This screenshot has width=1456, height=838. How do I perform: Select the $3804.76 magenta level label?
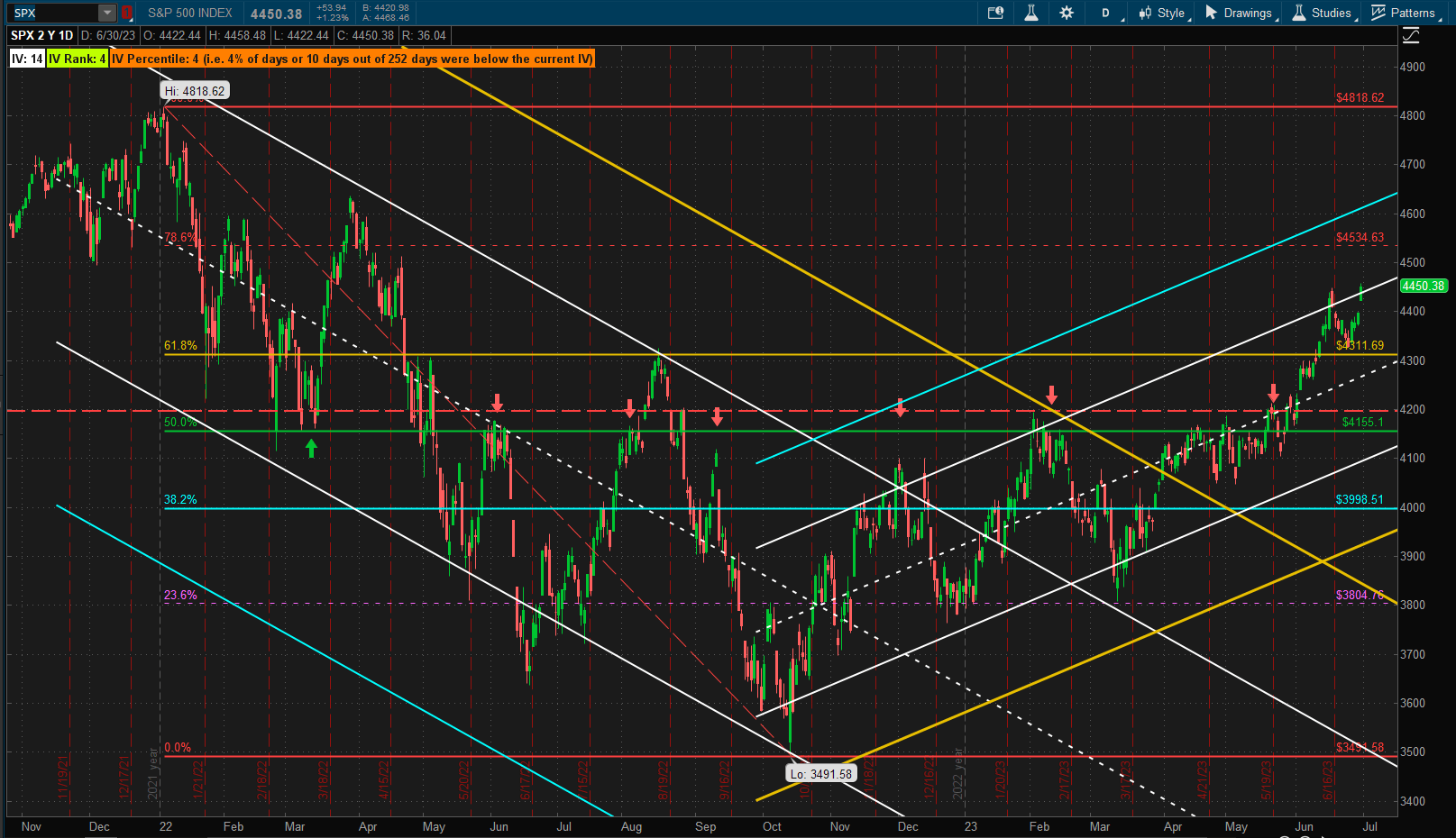pyautogui.click(x=1360, y=595)
